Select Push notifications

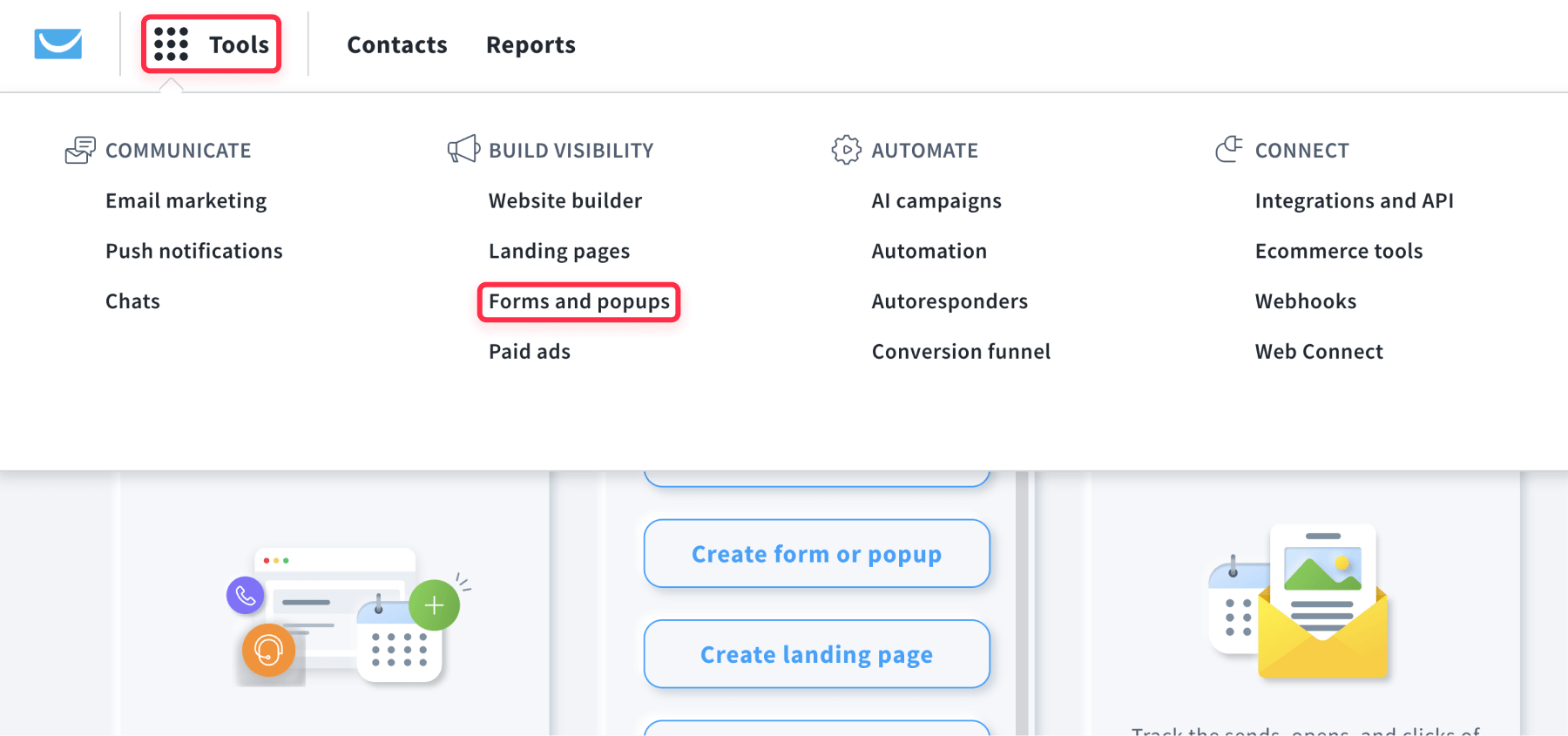point(194,251)
